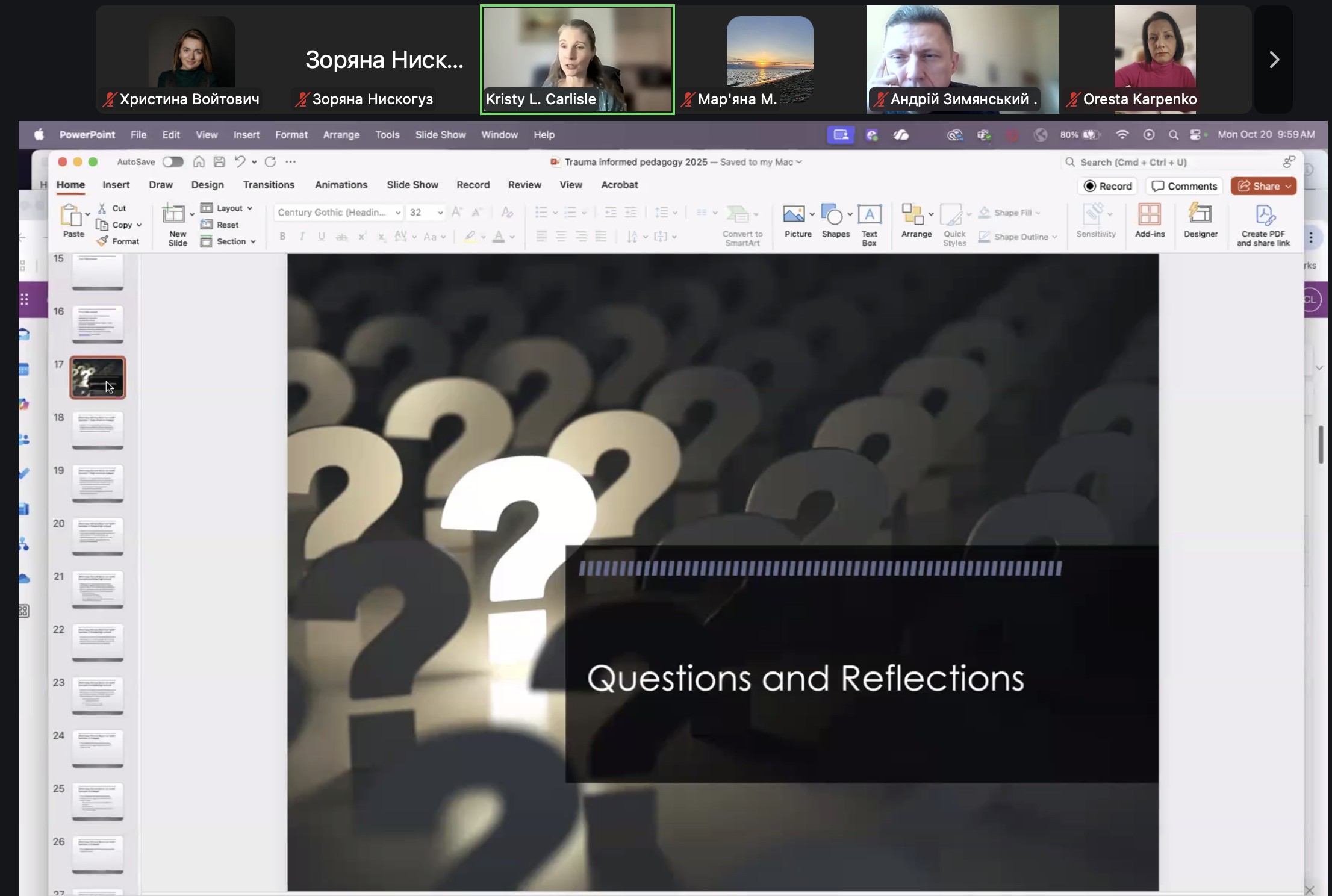Image resolution: width=1332 pixels, height=896 pixels.
Task: Toggle the AutoSave switch
Action: click(x=173, y=161)
